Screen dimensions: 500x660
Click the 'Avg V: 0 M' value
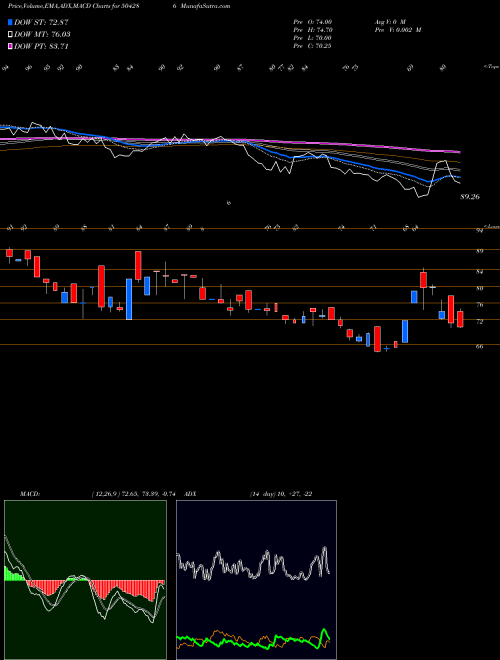click(389, 22)
